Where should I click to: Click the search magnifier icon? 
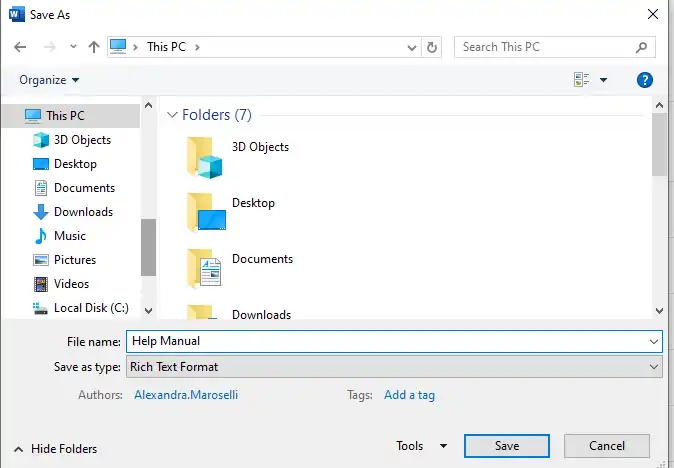641,47
